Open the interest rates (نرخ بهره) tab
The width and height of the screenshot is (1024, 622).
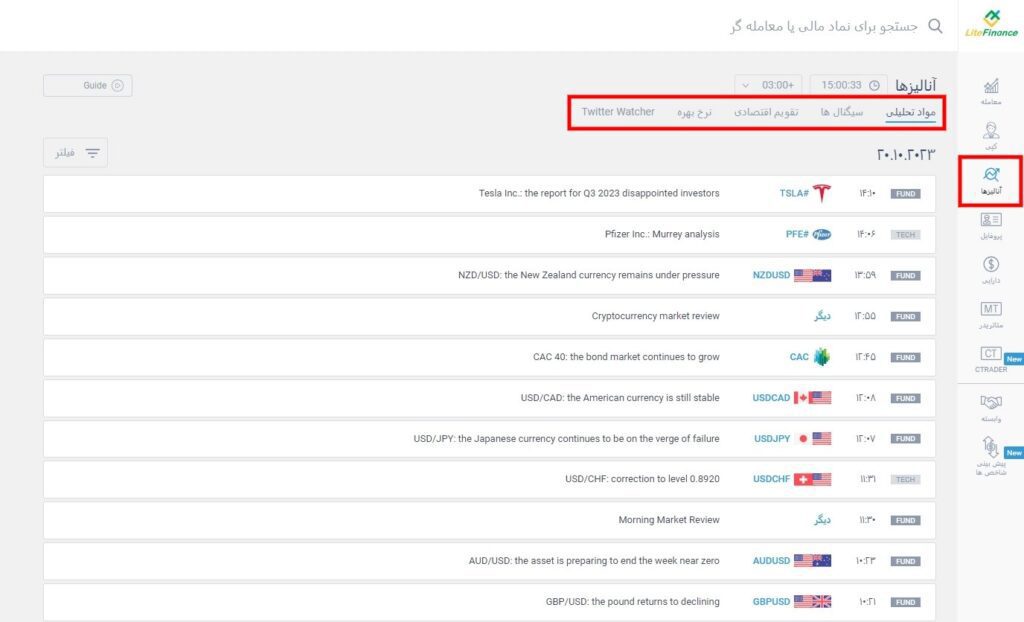[x=694, y=112]
